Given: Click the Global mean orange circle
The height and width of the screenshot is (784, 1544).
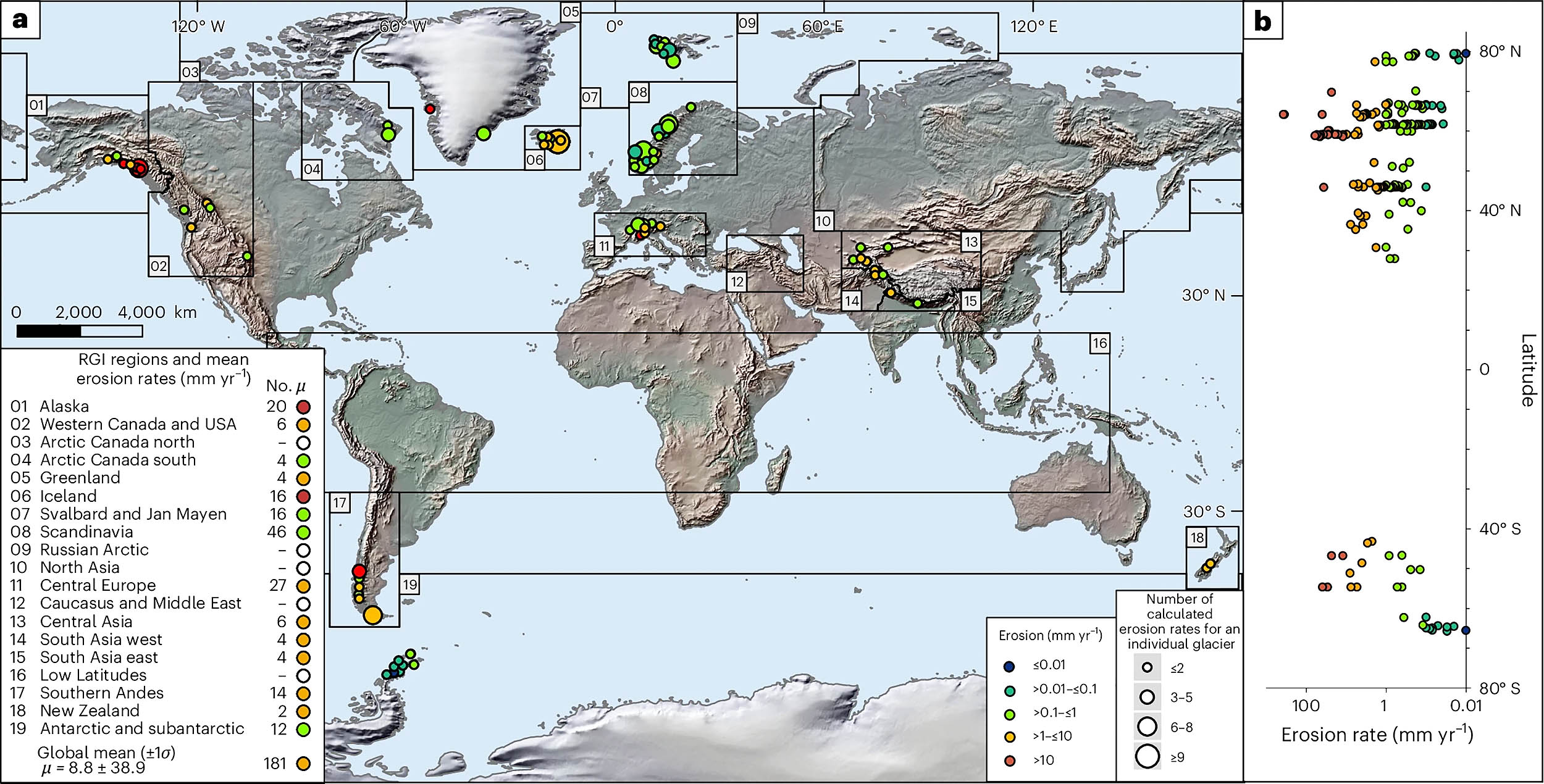Looking at the screenshot, I should click(303, 764).
